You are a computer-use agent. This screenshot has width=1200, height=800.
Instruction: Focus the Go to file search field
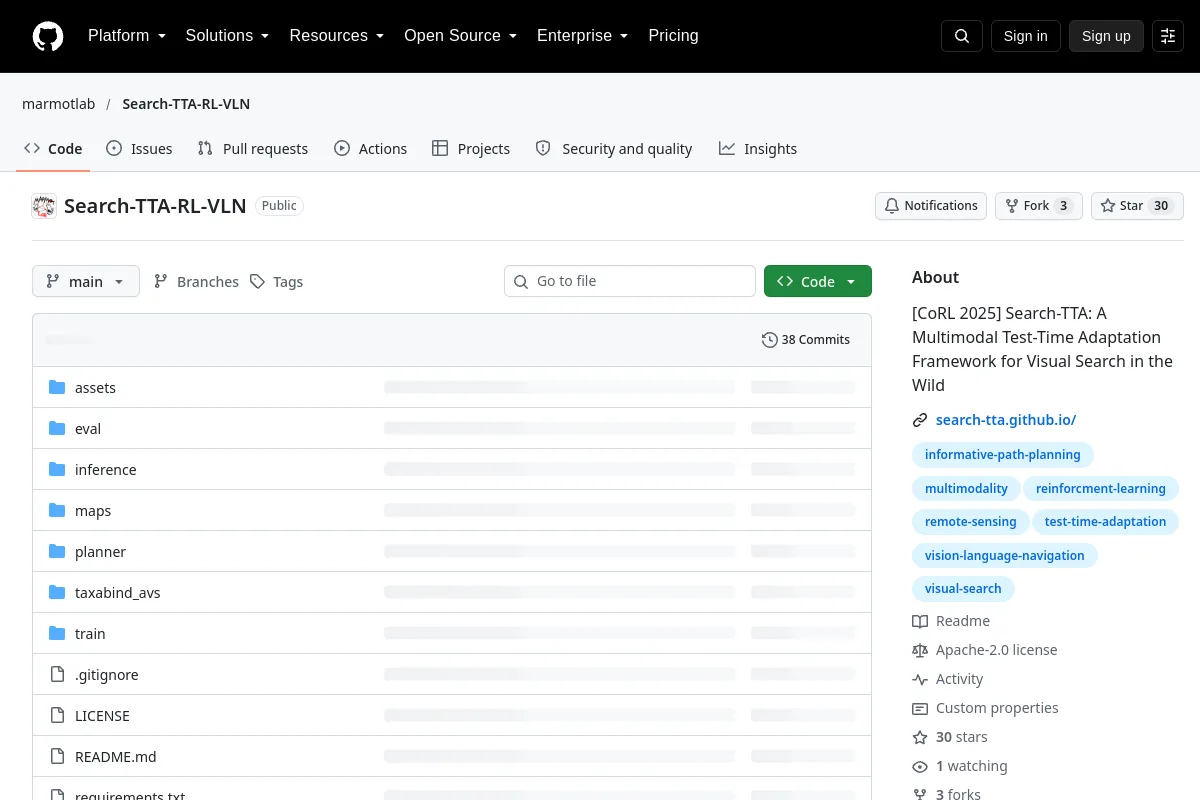point(630,281)
